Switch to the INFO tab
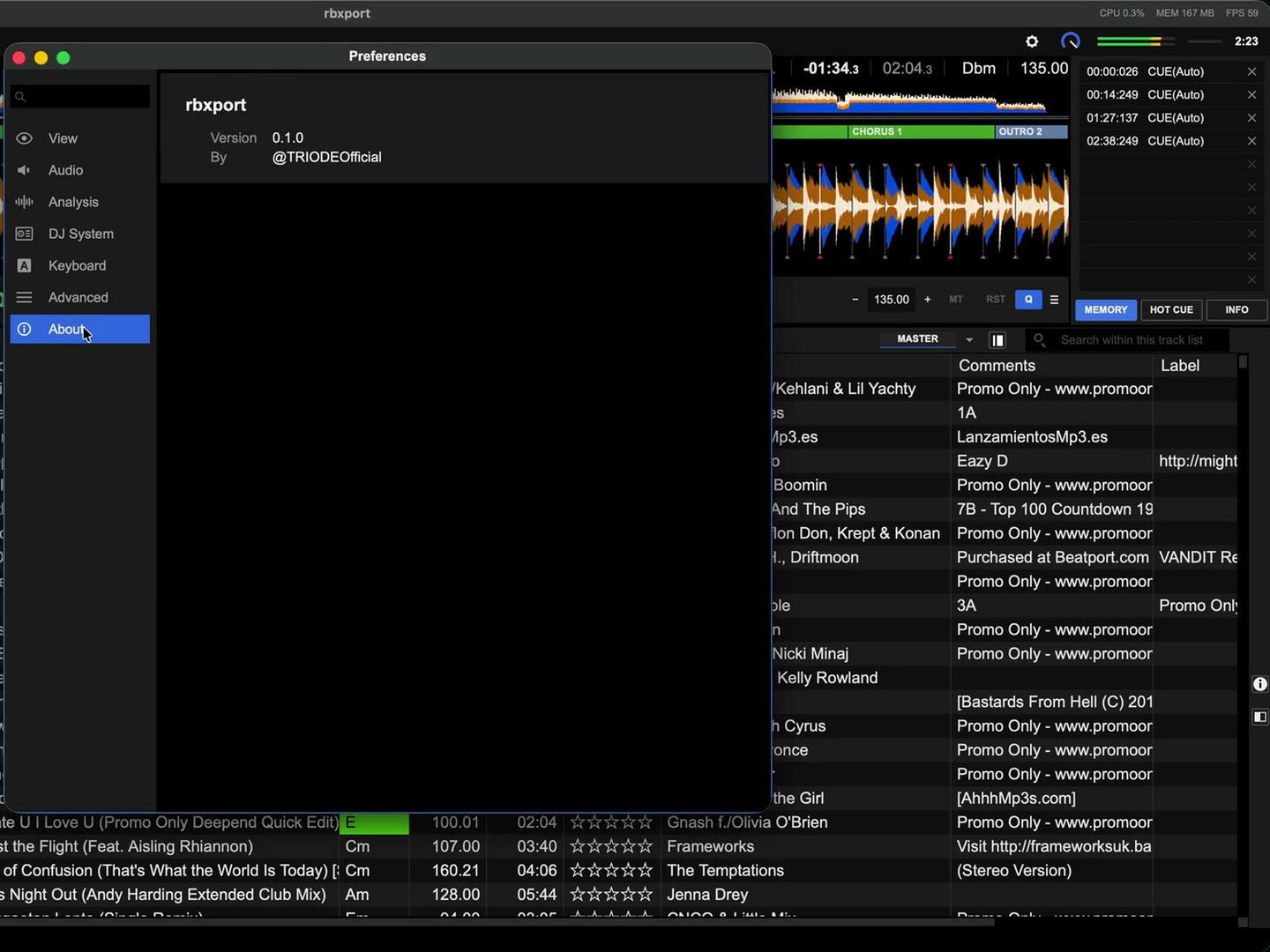 pos(1236,309)
